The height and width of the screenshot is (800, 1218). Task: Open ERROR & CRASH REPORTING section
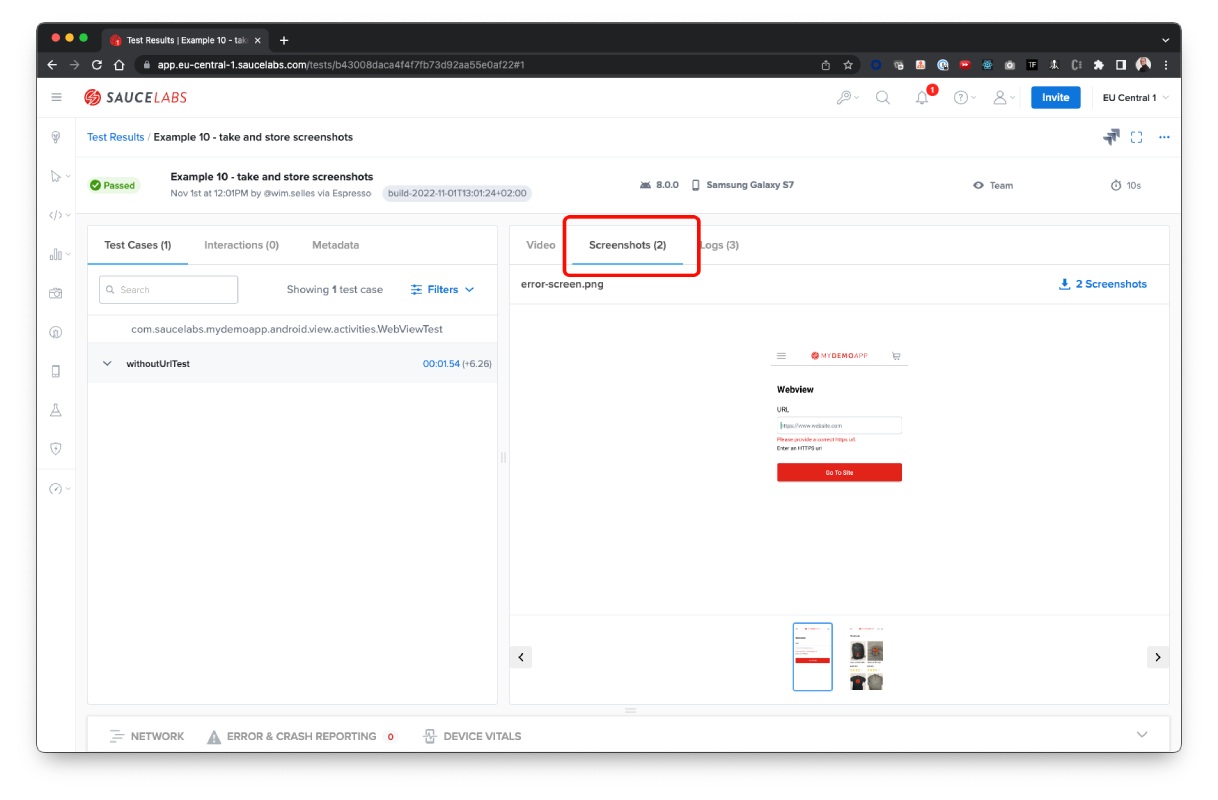click(301, 736)
